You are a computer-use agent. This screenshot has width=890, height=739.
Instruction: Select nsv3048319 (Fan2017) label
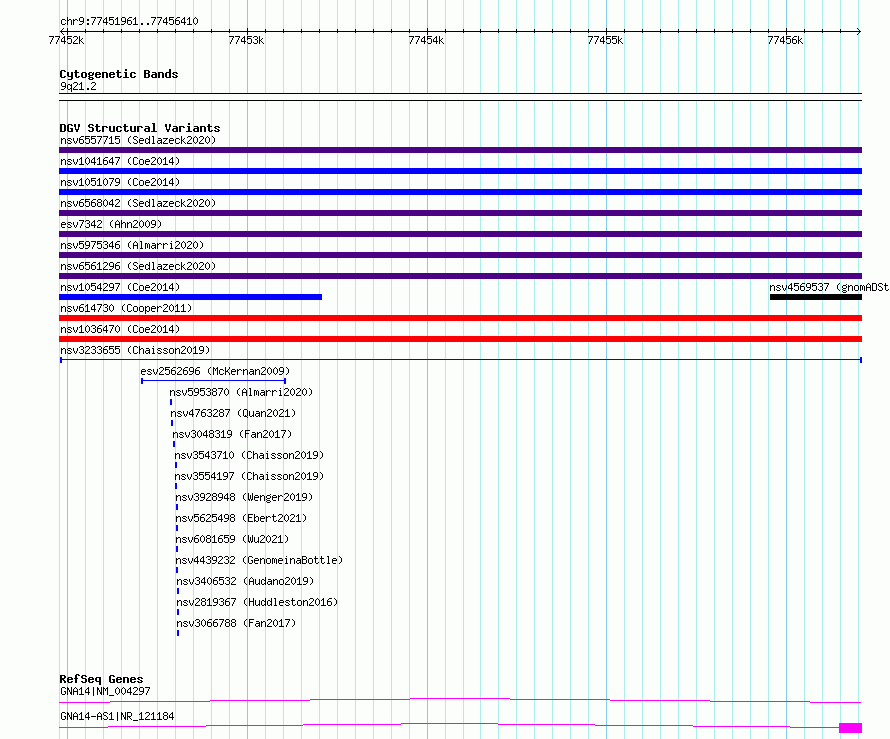coord(232,434)
